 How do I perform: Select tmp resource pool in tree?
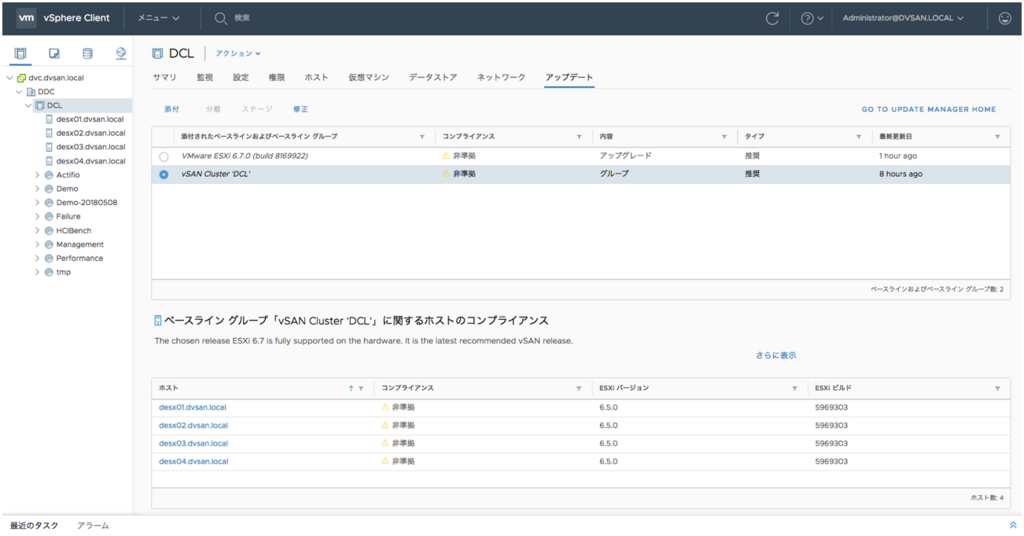(x=63, y=272)
